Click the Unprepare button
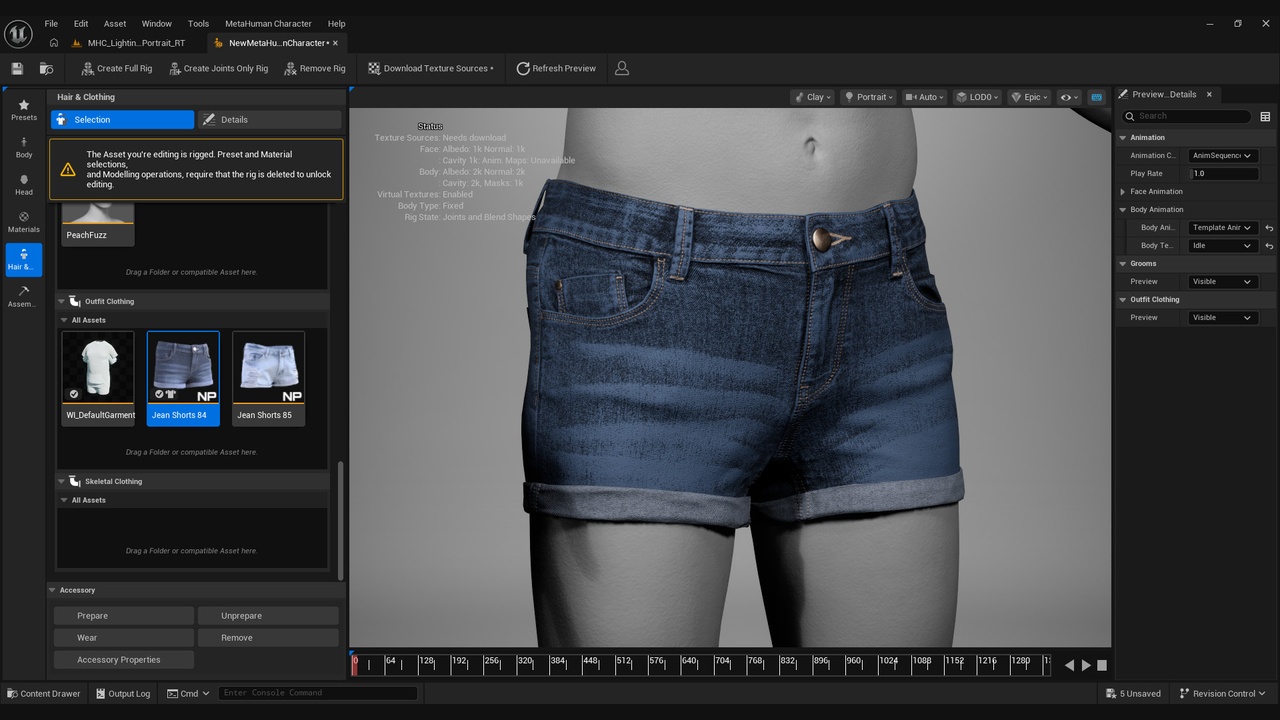Image resolution: width=1280 pixels, height=720 pixels. point(268,616)
